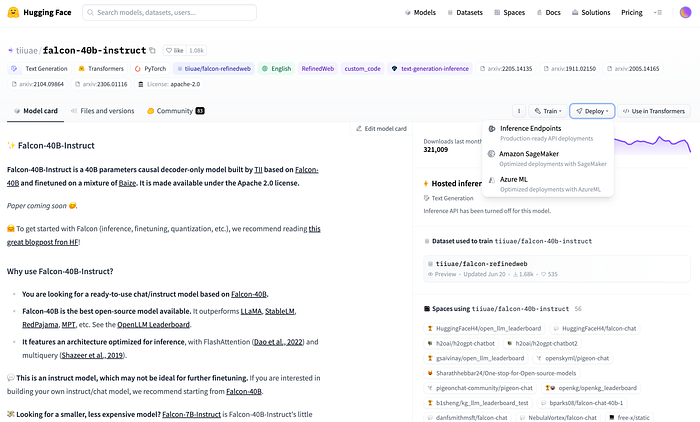Image resolution: width=700 pixels, height=422 pixels.
Task: Open the Shazeer et al., 2019 link
Action: coord(92,355)
